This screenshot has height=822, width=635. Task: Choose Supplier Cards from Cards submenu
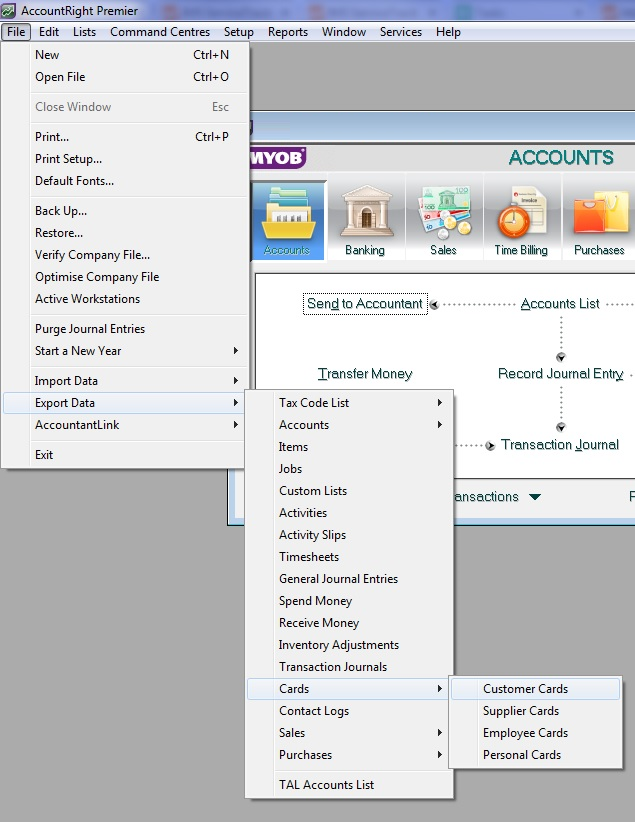coord(535,711)
